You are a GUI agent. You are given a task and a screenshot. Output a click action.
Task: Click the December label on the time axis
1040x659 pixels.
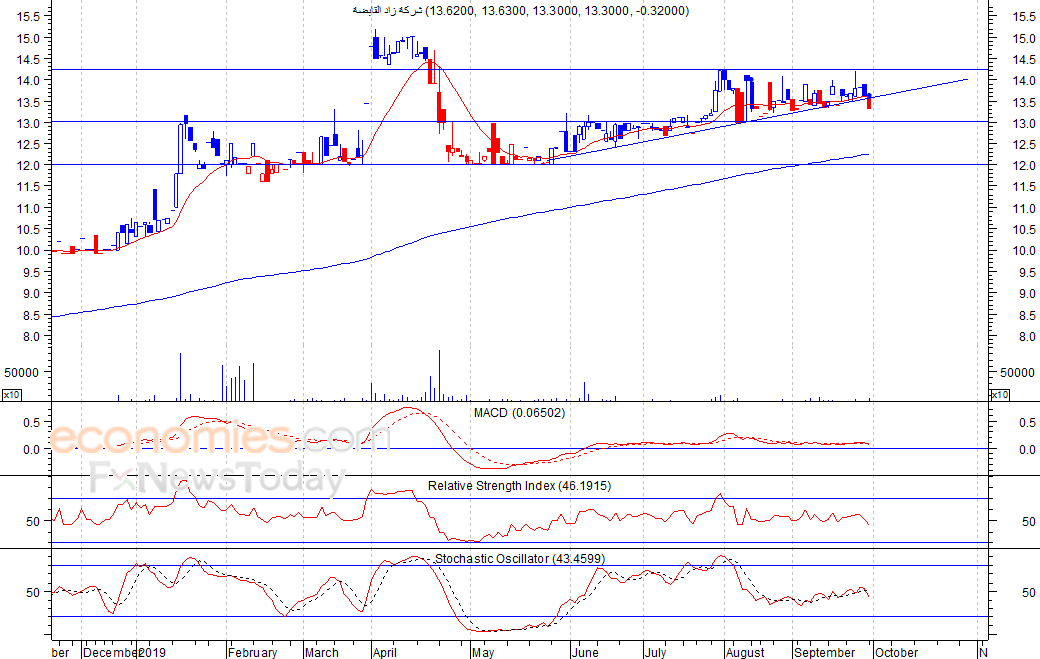pos(109,652)
